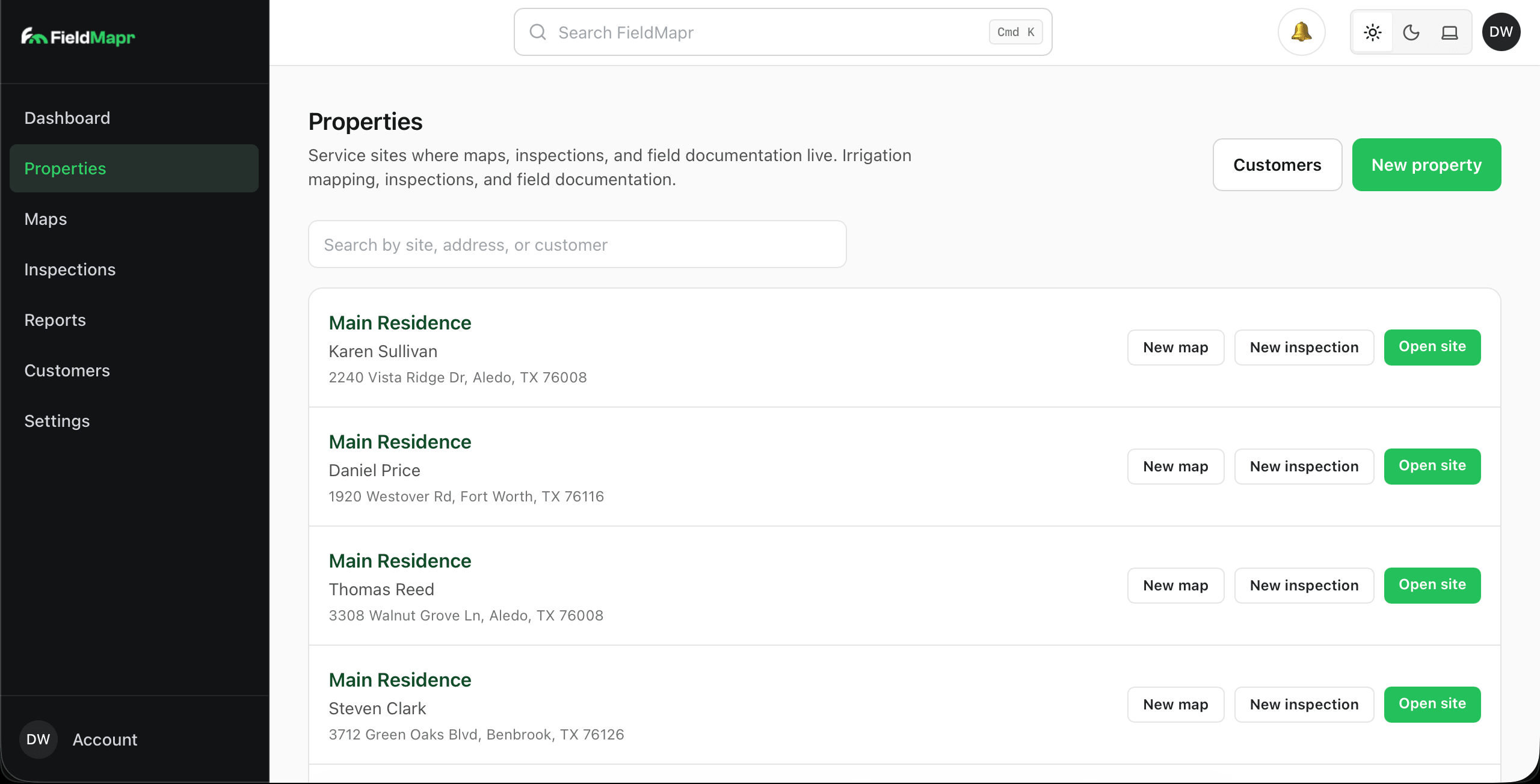Click the name Karen Sullivan

pos(383,351)
